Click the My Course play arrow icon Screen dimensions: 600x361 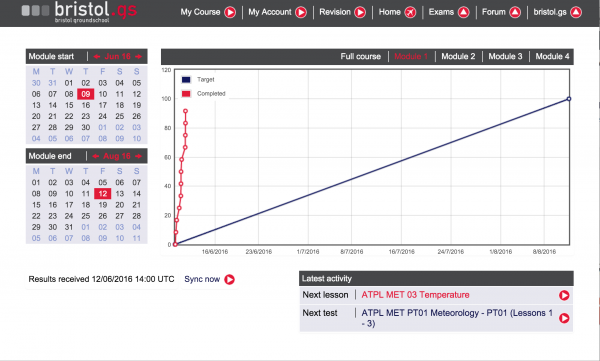[x=230, y=12]
